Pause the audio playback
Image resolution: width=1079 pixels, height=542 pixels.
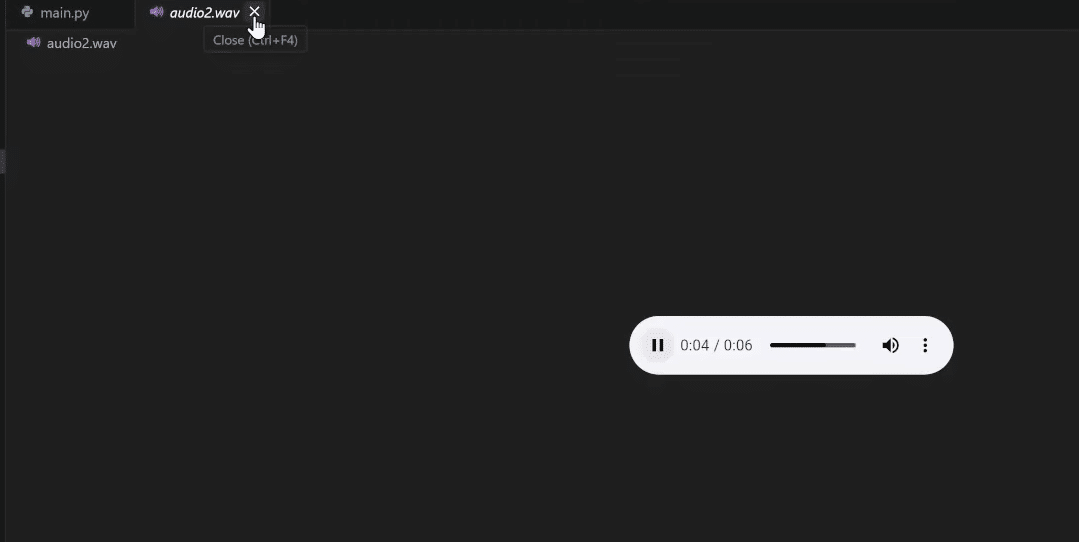point(657,345)
